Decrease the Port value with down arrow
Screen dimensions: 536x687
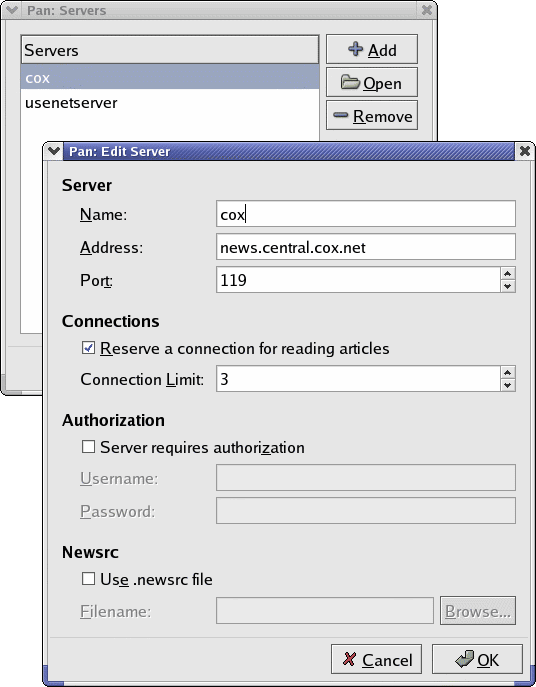click(x=508, y=286)
